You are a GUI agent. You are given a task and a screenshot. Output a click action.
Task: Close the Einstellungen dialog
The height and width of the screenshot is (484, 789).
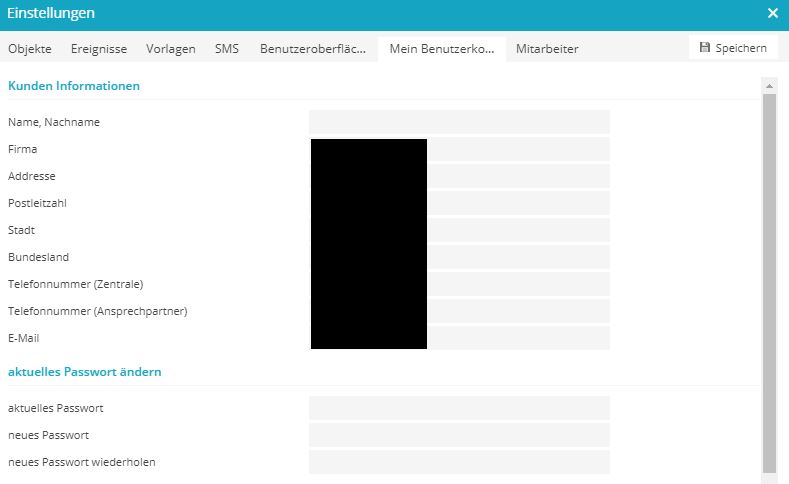click(x=773, y=14)
